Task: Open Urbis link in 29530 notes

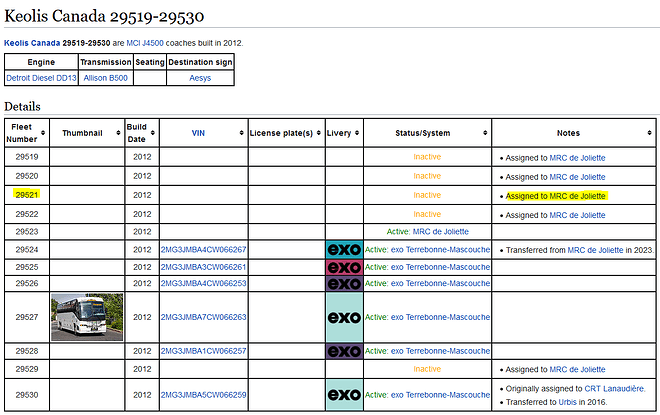Action: (567, 402)
